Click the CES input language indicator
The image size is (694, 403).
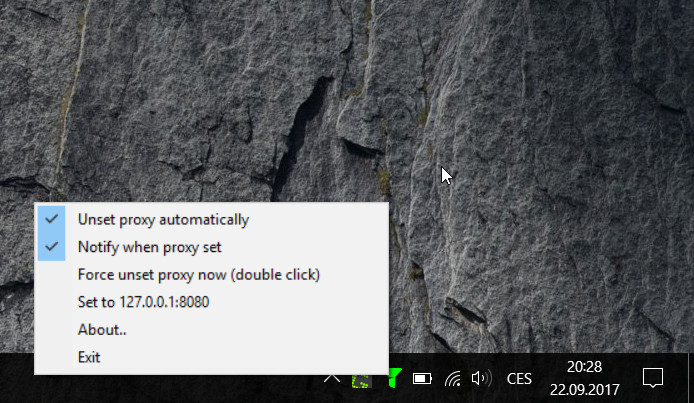[x=519, y=379]
